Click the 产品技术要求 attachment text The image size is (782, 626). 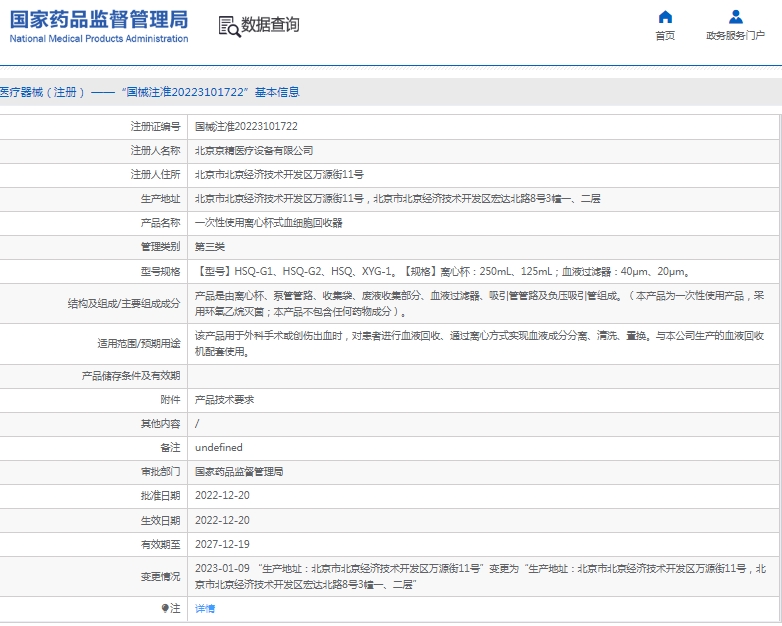pyautogui.click(x=224, y=400)
